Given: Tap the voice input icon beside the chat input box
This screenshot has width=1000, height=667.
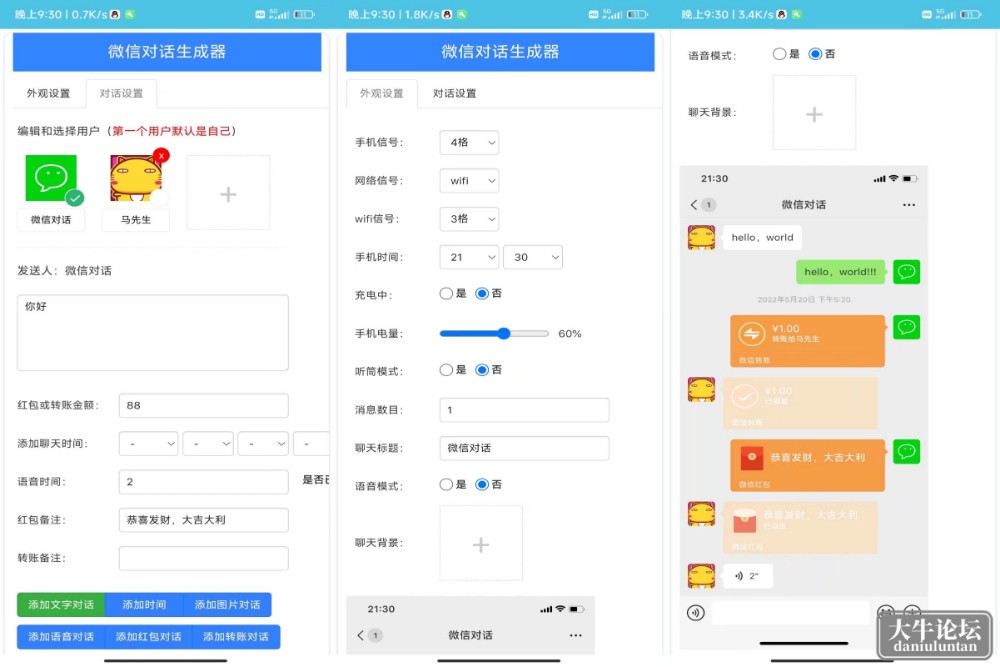Looking at the screenshot, I should click(x=696, y=613).
